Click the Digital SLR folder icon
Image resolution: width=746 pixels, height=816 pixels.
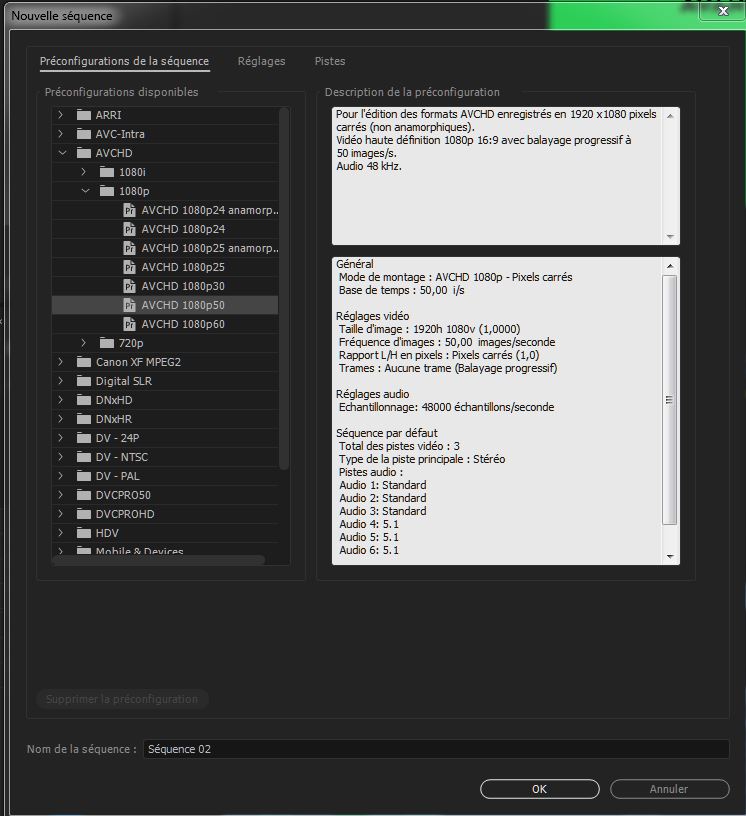pyautogui.click(x=84, y=381)
